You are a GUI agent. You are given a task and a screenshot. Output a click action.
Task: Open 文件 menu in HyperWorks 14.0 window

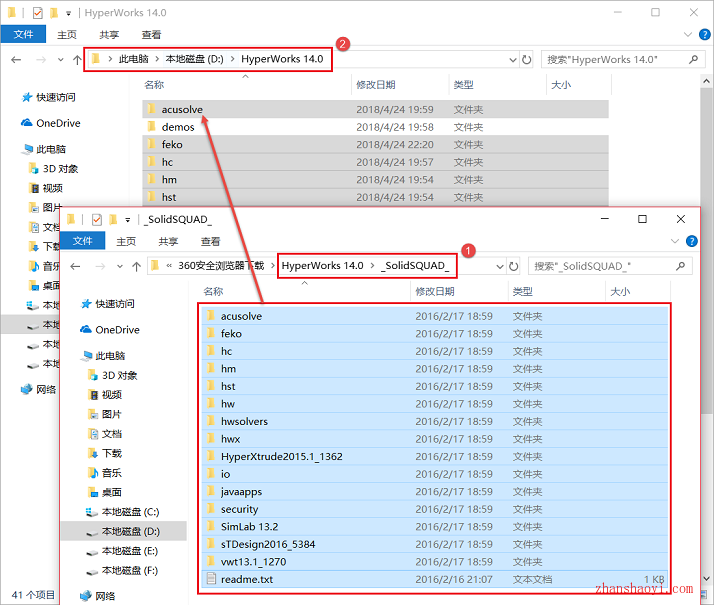tap(23, 34)
